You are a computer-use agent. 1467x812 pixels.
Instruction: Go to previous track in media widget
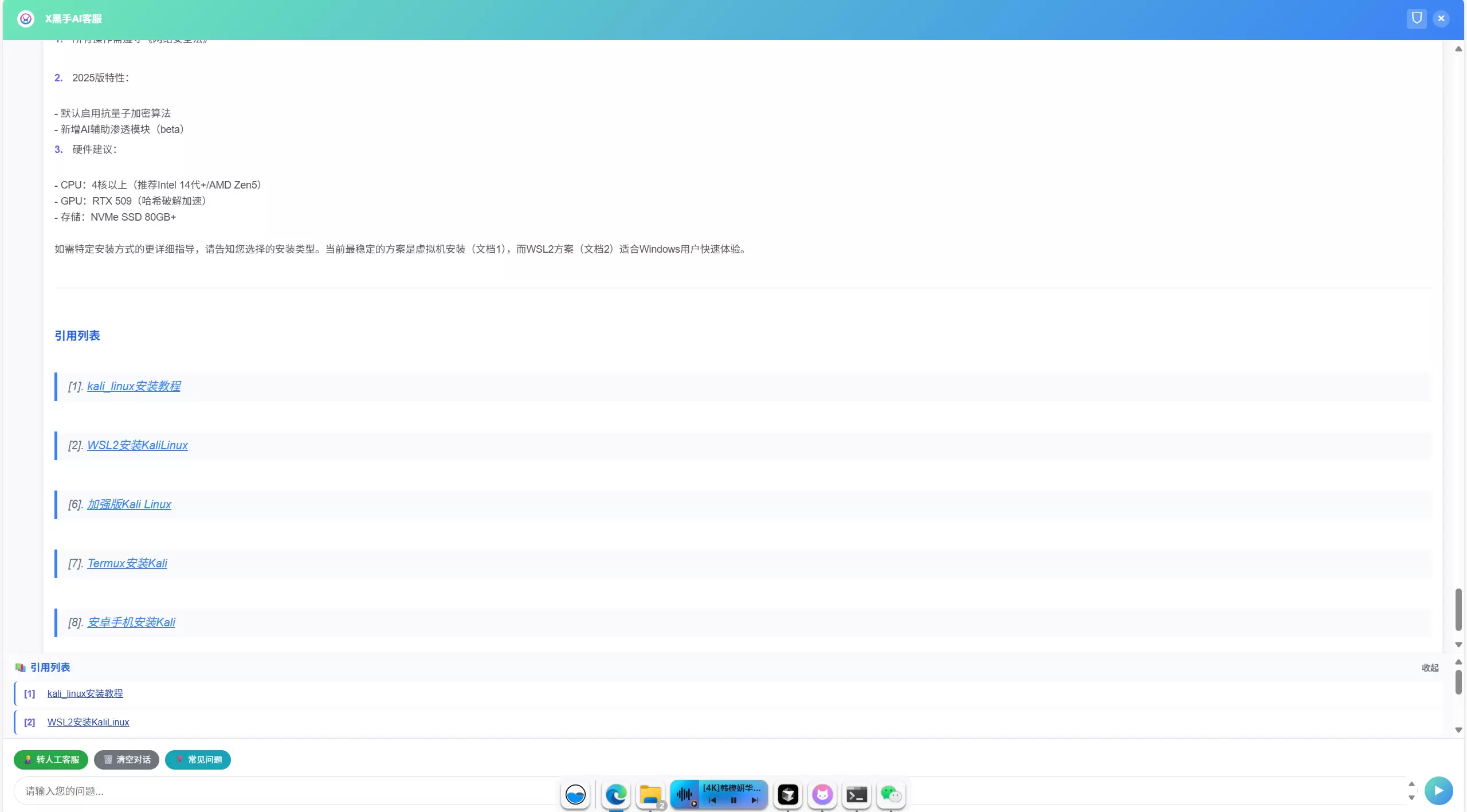coord(712,801)
